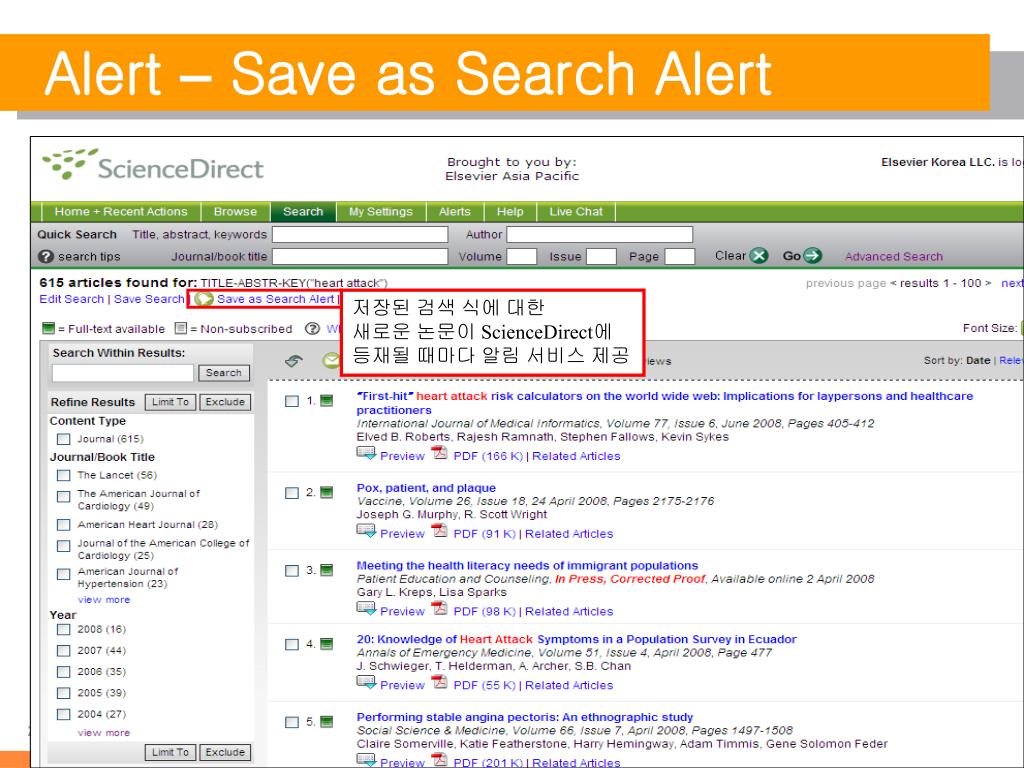Click the ScienceDirect logo
This screenshot has width=1024, height=768.
point(152,165)
